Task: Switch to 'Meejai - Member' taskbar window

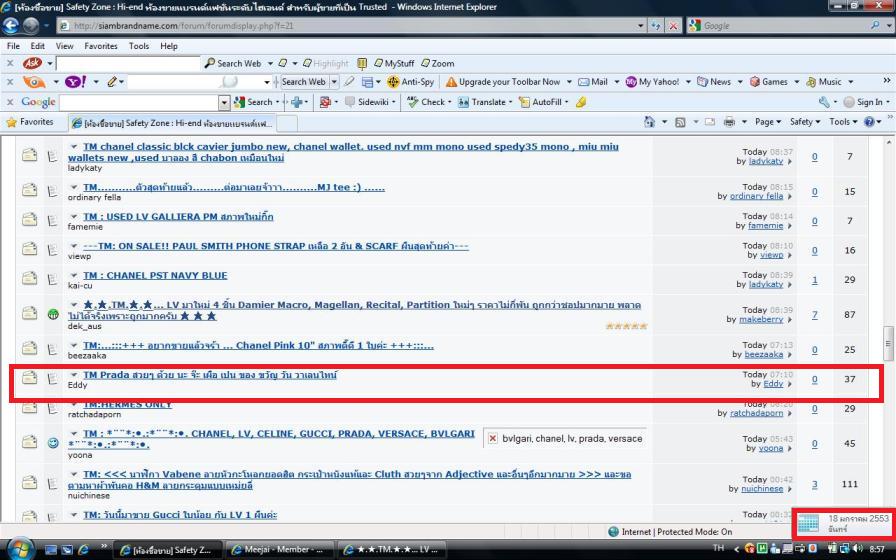Action: (x=280, y=550)
